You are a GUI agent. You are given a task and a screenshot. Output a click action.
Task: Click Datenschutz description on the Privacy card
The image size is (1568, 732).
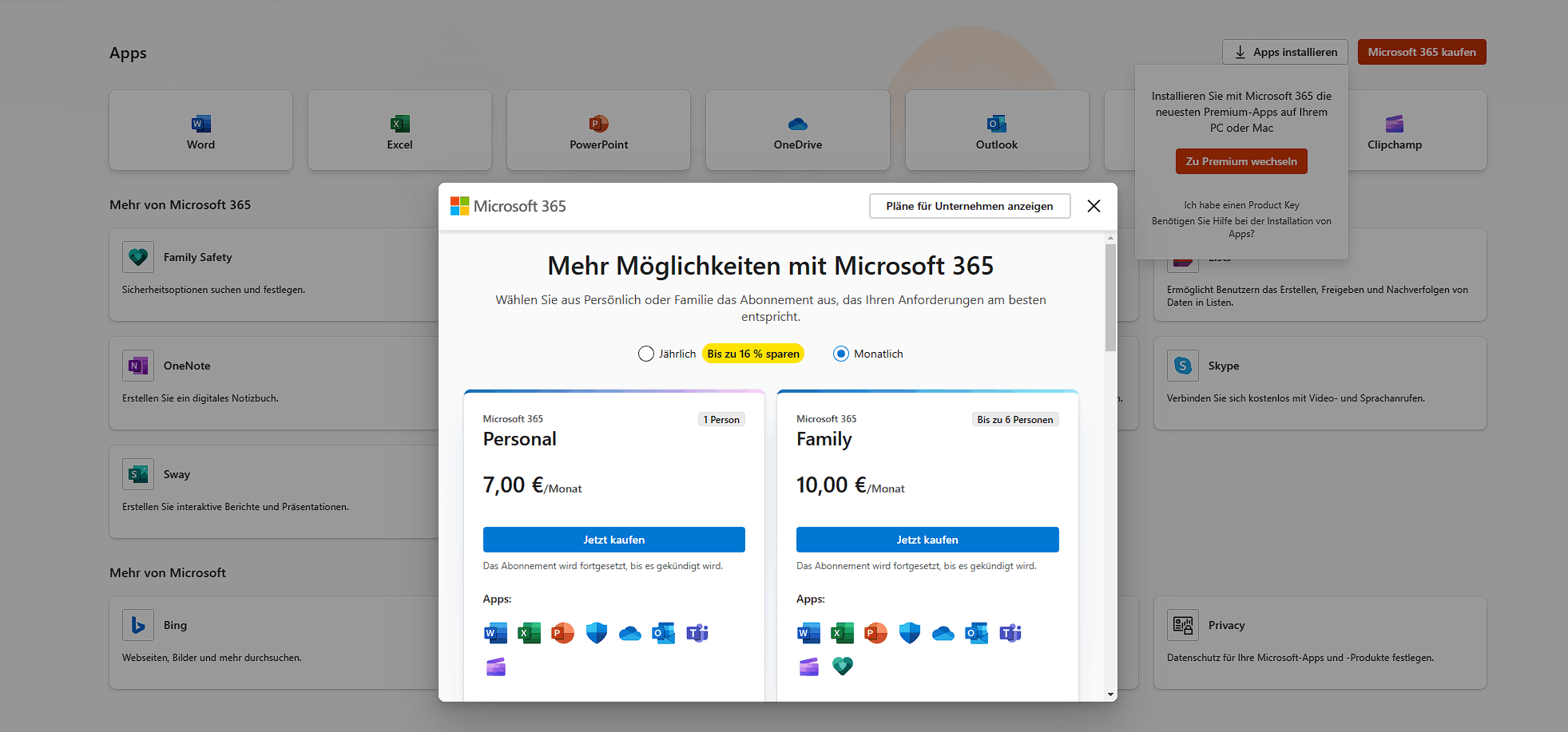[1300, 658]
